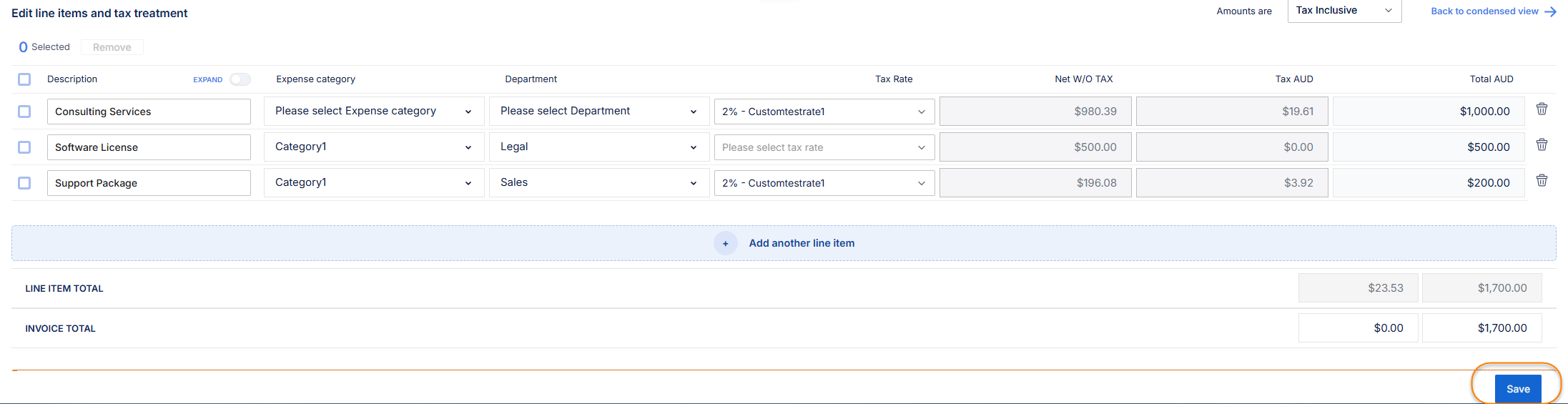
Task: Delete the Consulting Services line item
Action: point(1542,109)
